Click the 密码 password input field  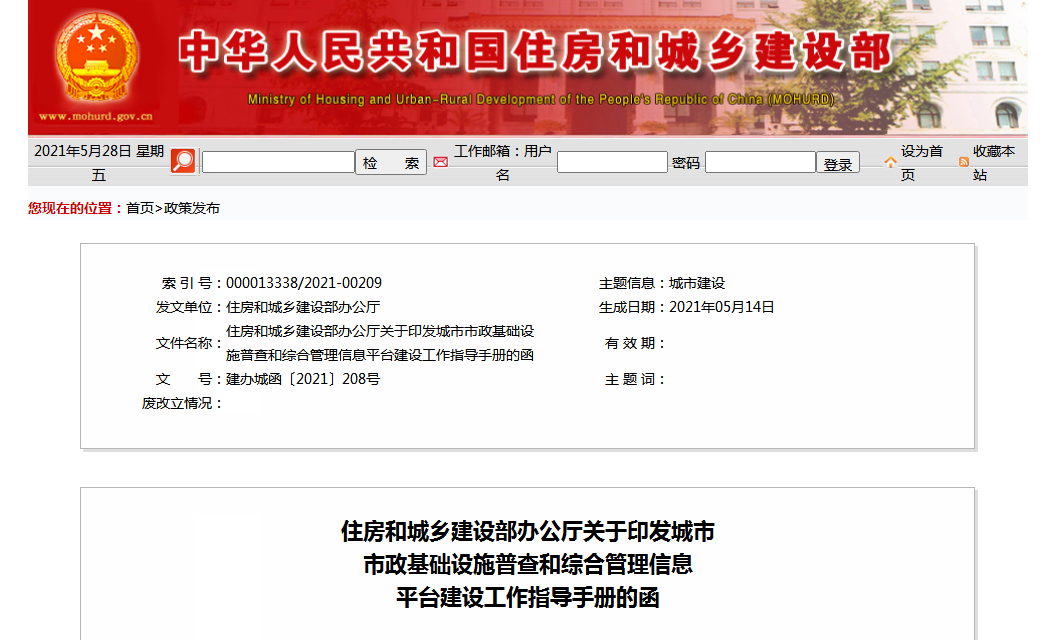tap(760, 160)
